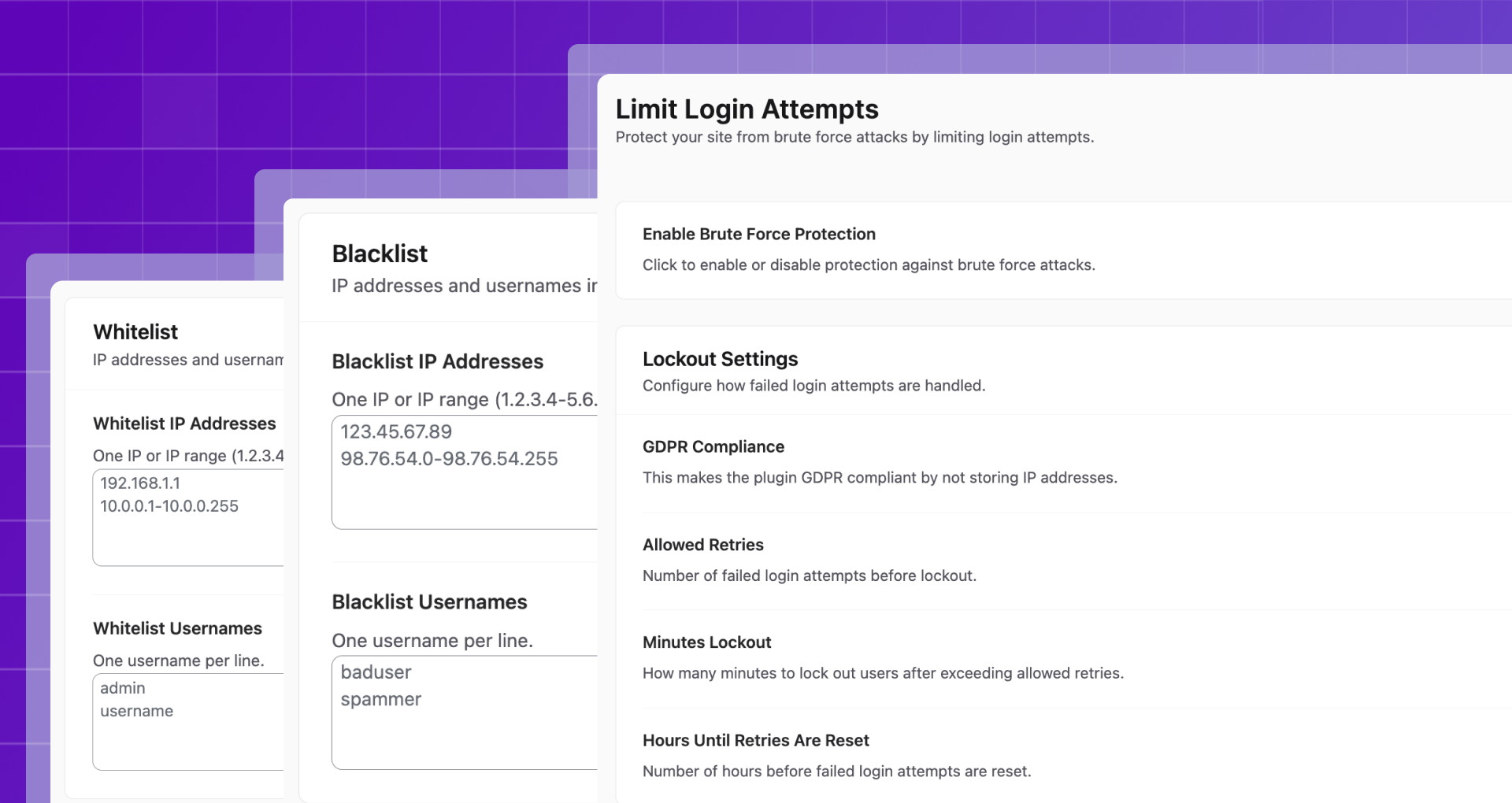Click the Whitelist IP Addresses heading
The height and width of the screenshot is (803, 1512).
tap(184, 424)
